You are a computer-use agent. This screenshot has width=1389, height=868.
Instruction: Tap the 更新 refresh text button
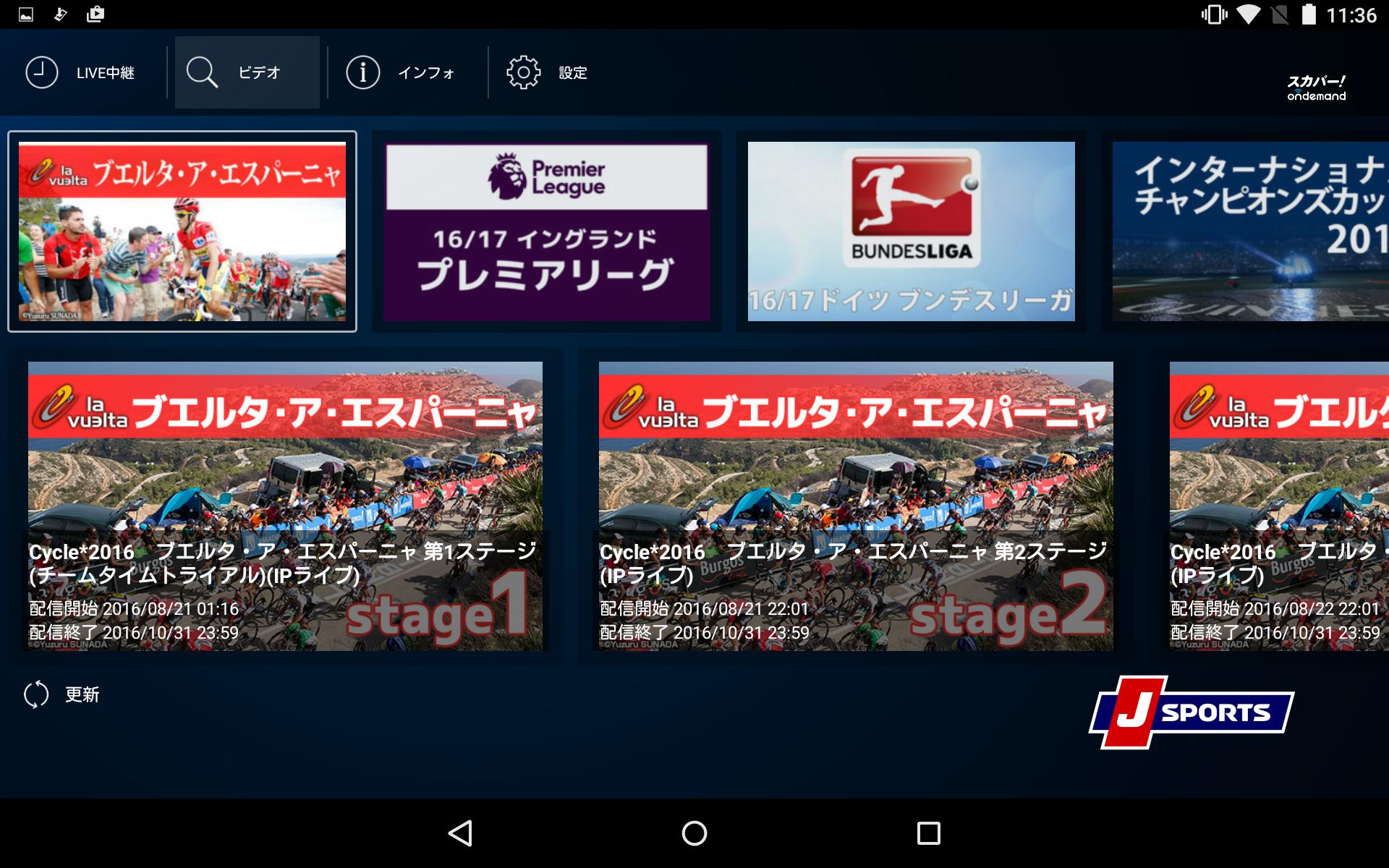point(82,694)
